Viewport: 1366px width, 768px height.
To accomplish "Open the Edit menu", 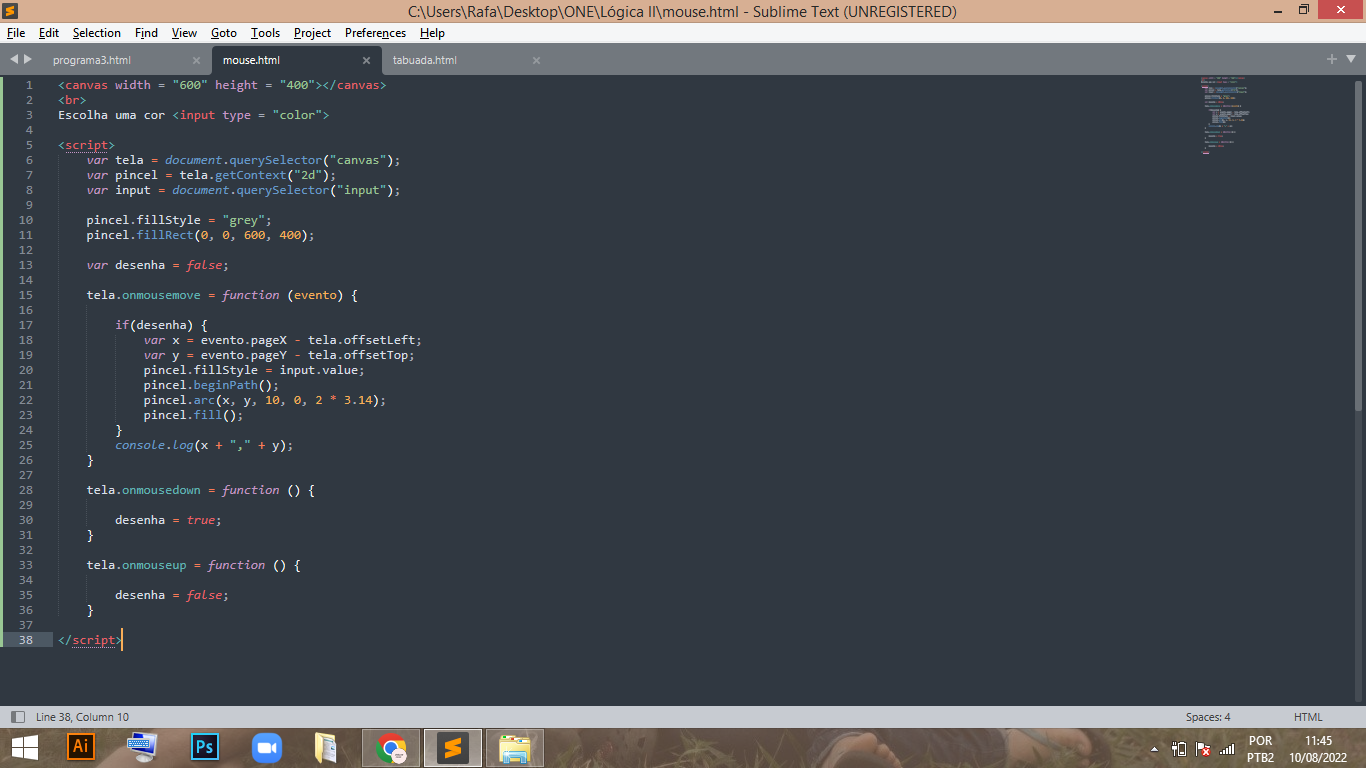I will coord(49,33).
